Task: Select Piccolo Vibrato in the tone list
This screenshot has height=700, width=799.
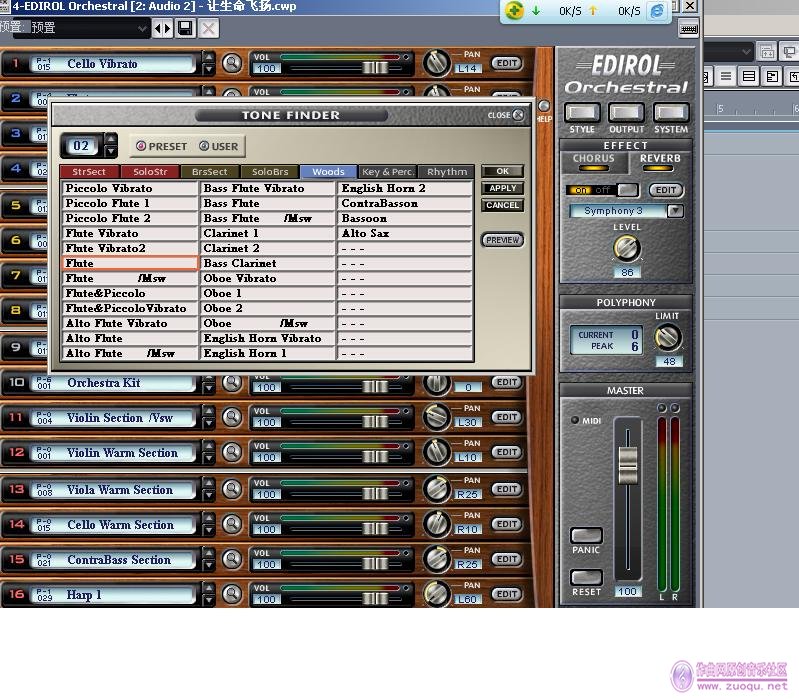Action: click(x=129, y=189)
